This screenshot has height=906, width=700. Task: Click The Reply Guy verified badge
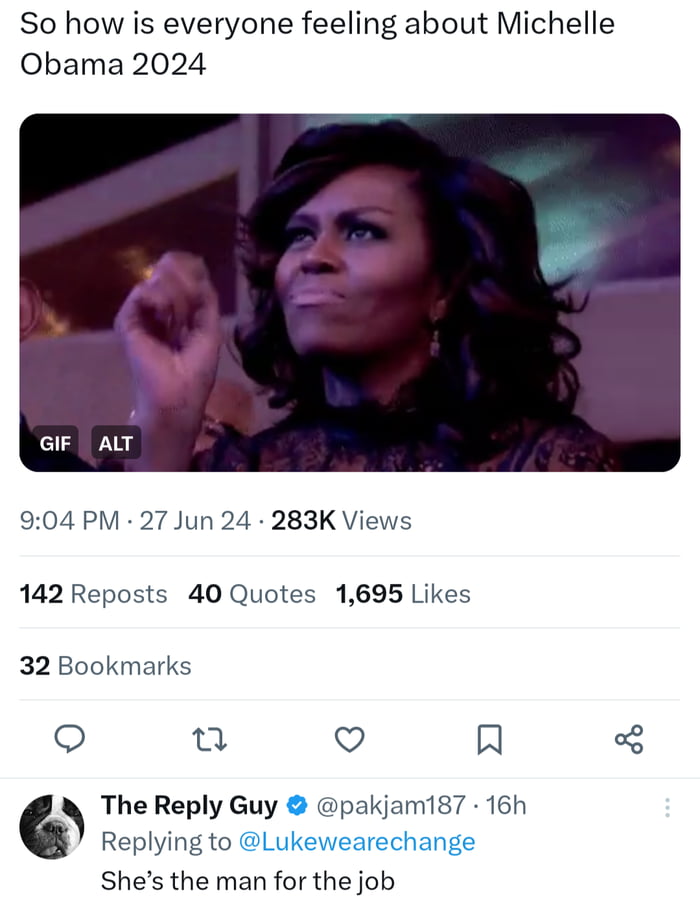pos(297,805)
